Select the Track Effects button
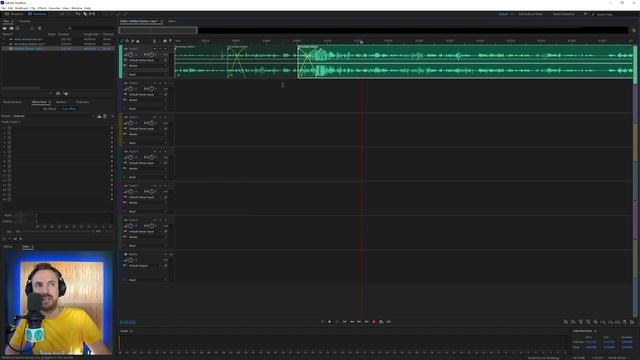The image size is (640, 360). [69, 109]
